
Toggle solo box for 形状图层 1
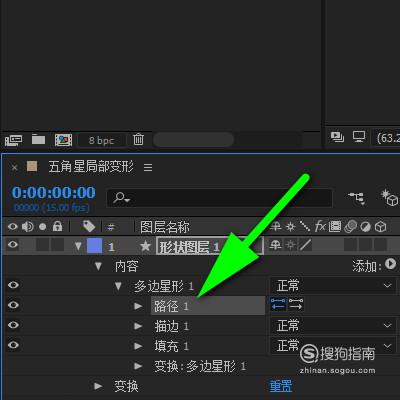click(x=42, y=245)
